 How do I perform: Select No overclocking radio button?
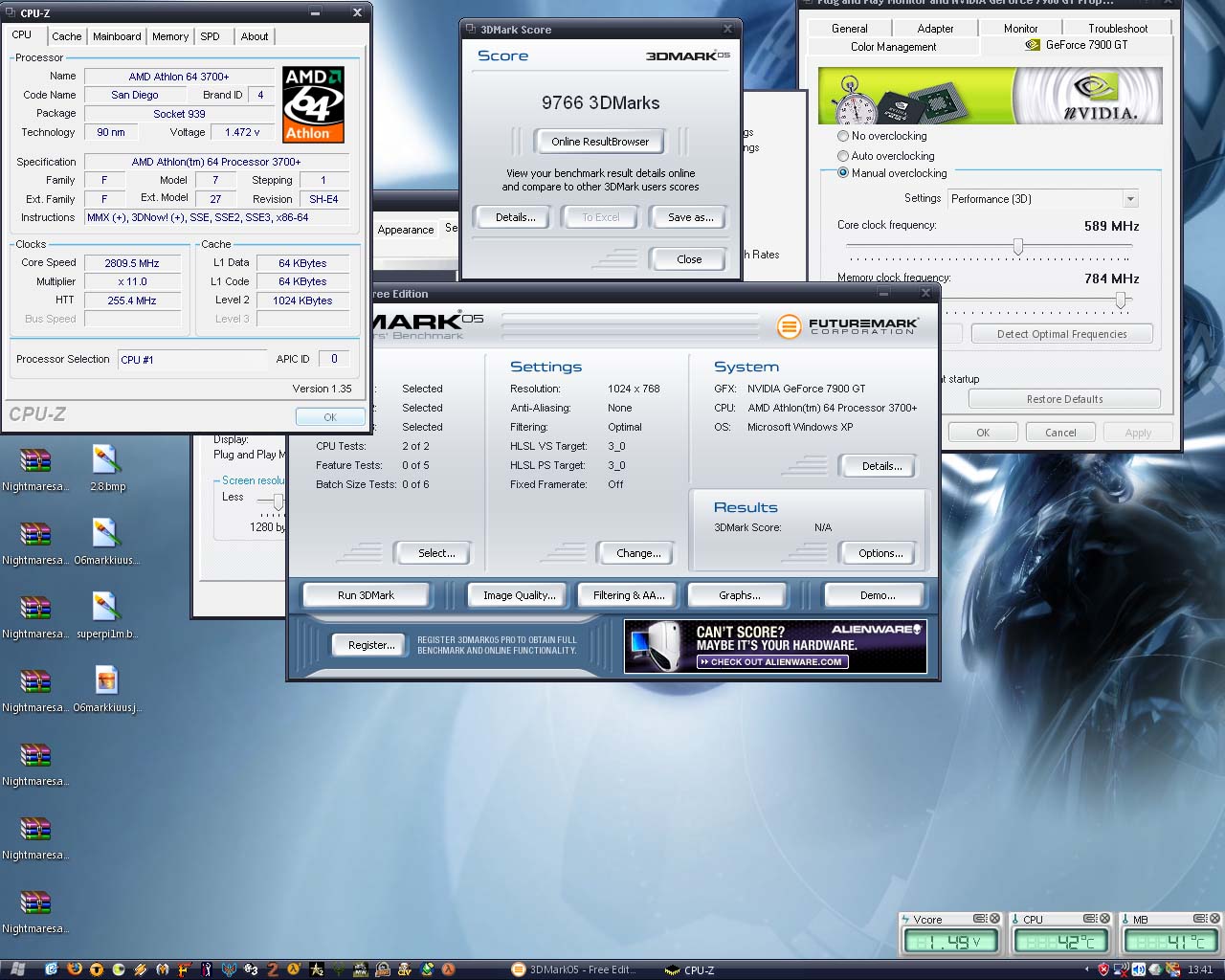click(x=843, y=136)
